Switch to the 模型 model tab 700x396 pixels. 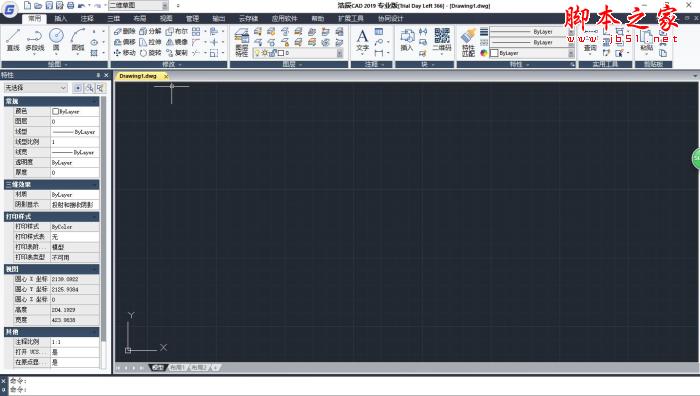158,367
